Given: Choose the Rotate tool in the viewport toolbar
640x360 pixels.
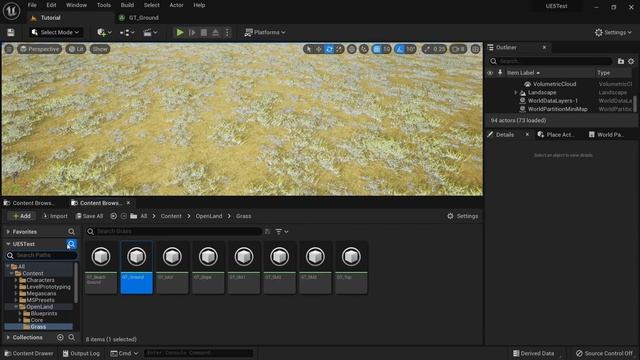Looking at the screenshot, I should 329,49.
